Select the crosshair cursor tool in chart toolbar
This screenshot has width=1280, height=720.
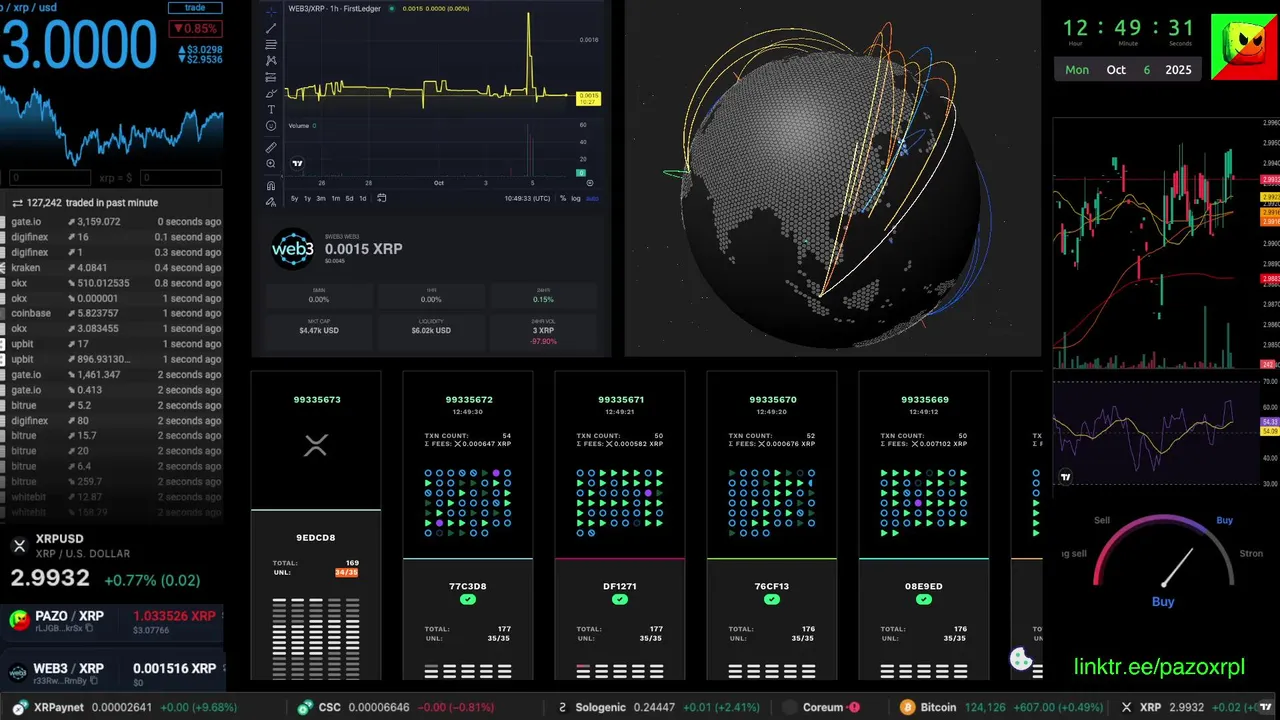(271, 12)
